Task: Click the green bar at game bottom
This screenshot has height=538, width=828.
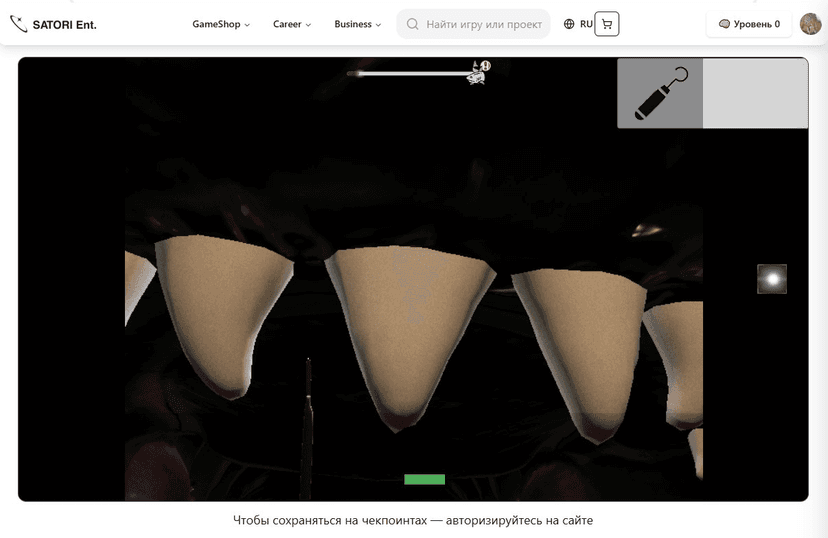Action: pos(424,480)
